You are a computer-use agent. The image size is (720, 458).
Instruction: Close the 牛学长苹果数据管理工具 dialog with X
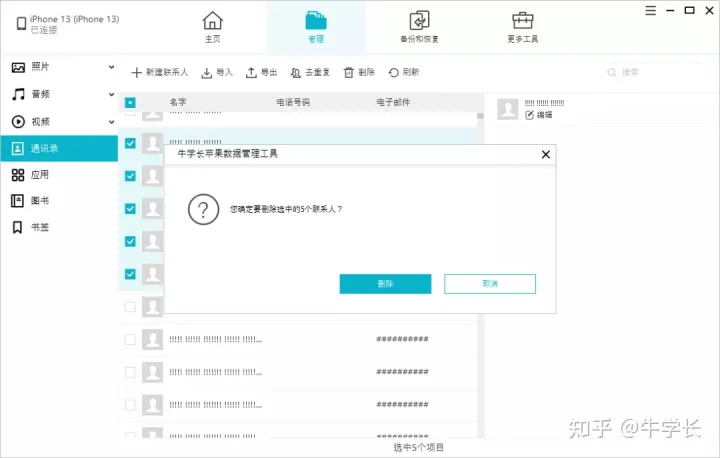(546, 154)
